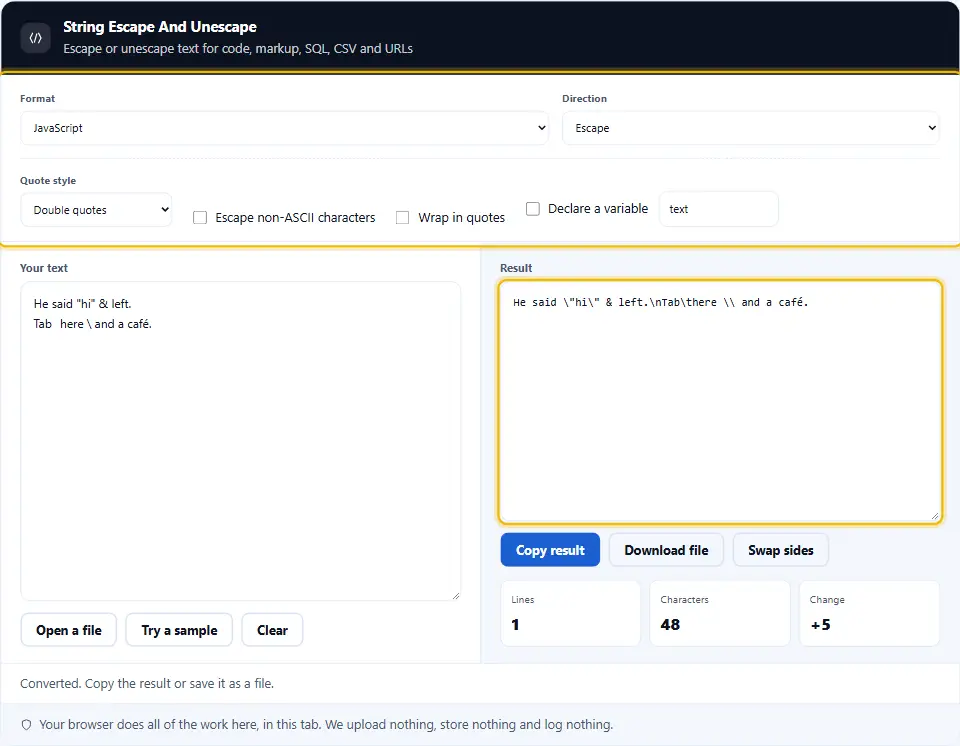The width and height of the screenshot is (960, 746).
Task: Enable Escape non-ASCII characters checkbox
Action: coord(200,217)
